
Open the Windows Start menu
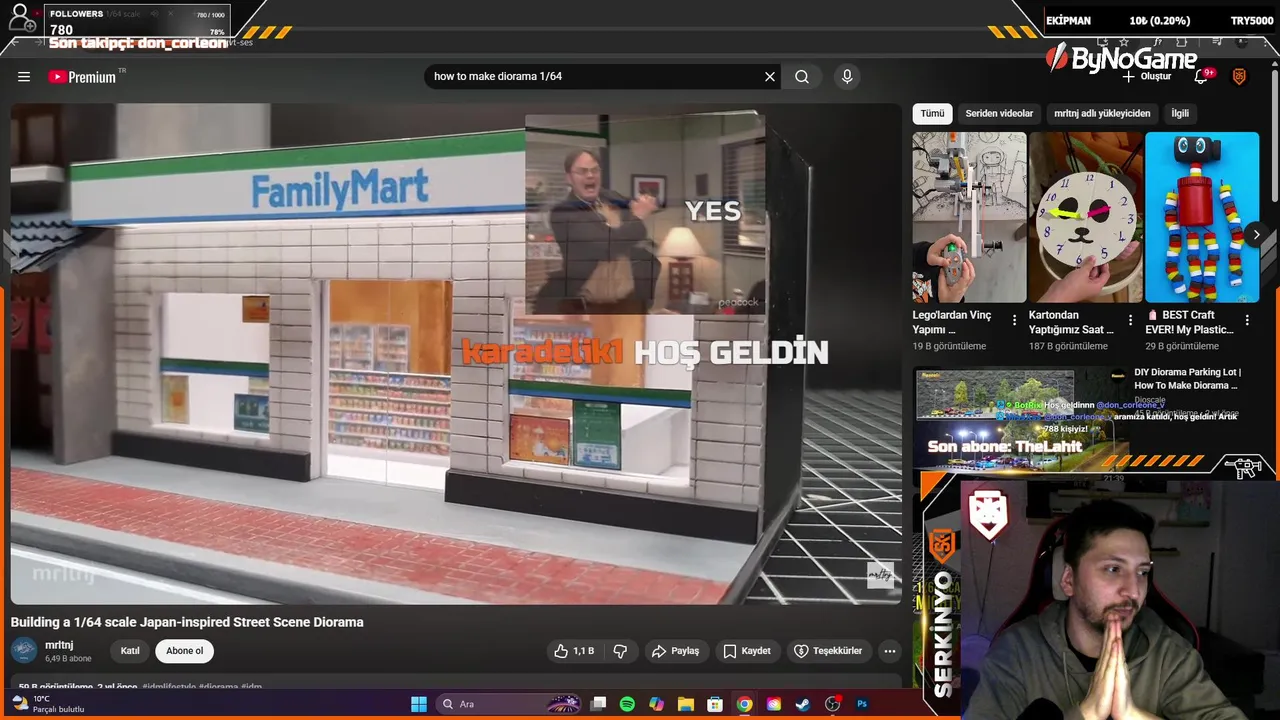(x=419, y=704)
